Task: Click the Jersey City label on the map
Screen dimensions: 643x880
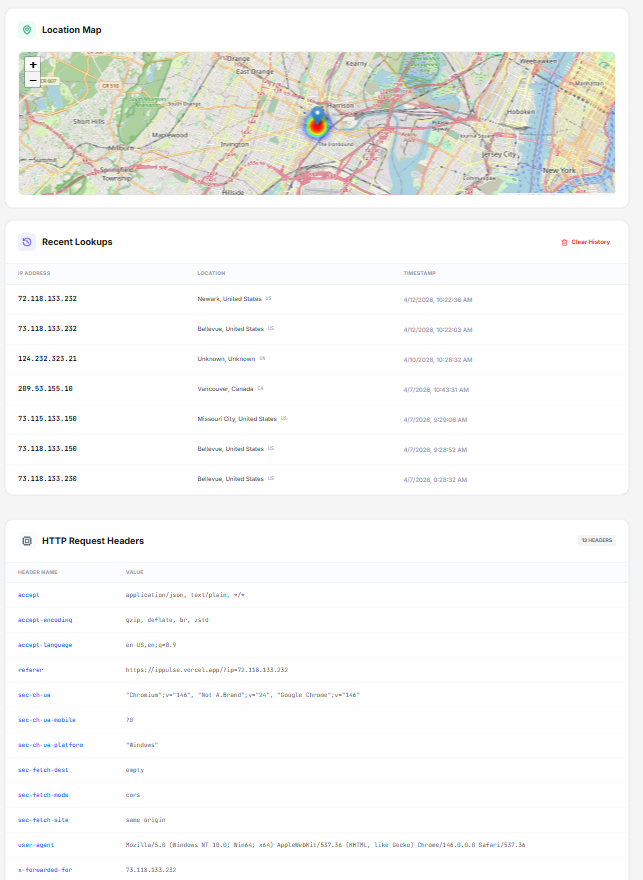Action: tap(499, 154)
